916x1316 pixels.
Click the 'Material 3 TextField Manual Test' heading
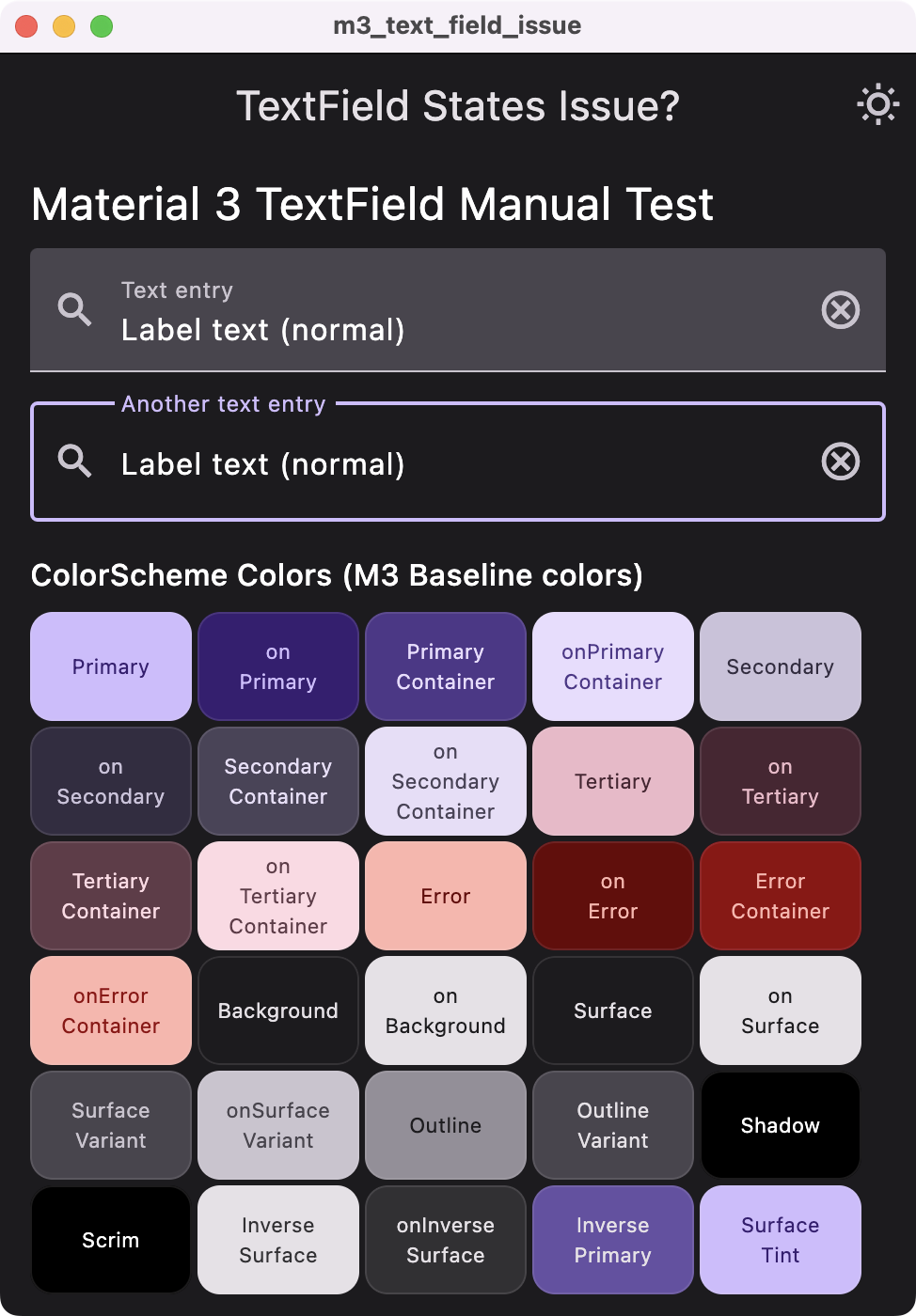[371, 205]
